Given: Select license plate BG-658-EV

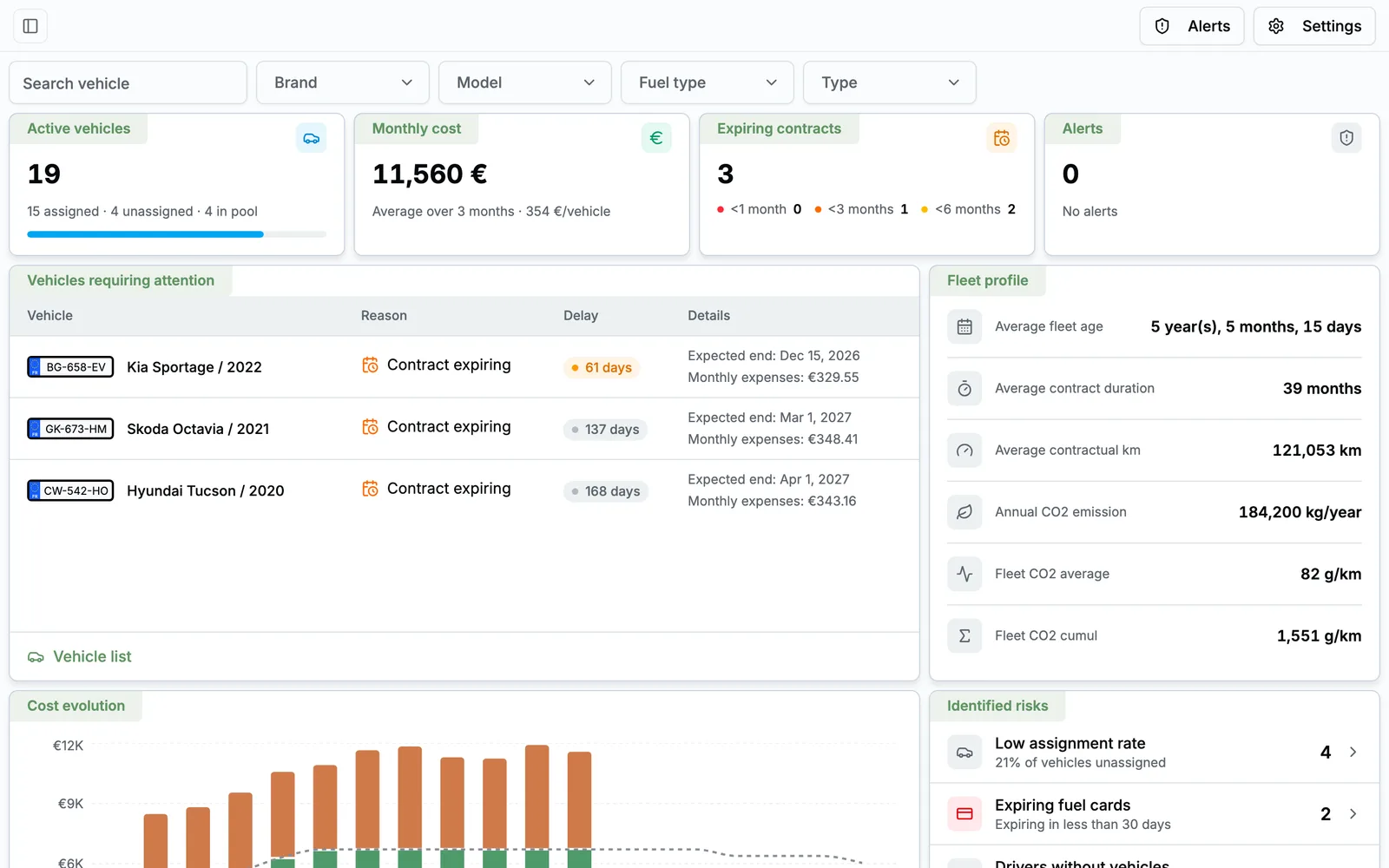Looking at the screenshot, I should click(x=70, y=367).
